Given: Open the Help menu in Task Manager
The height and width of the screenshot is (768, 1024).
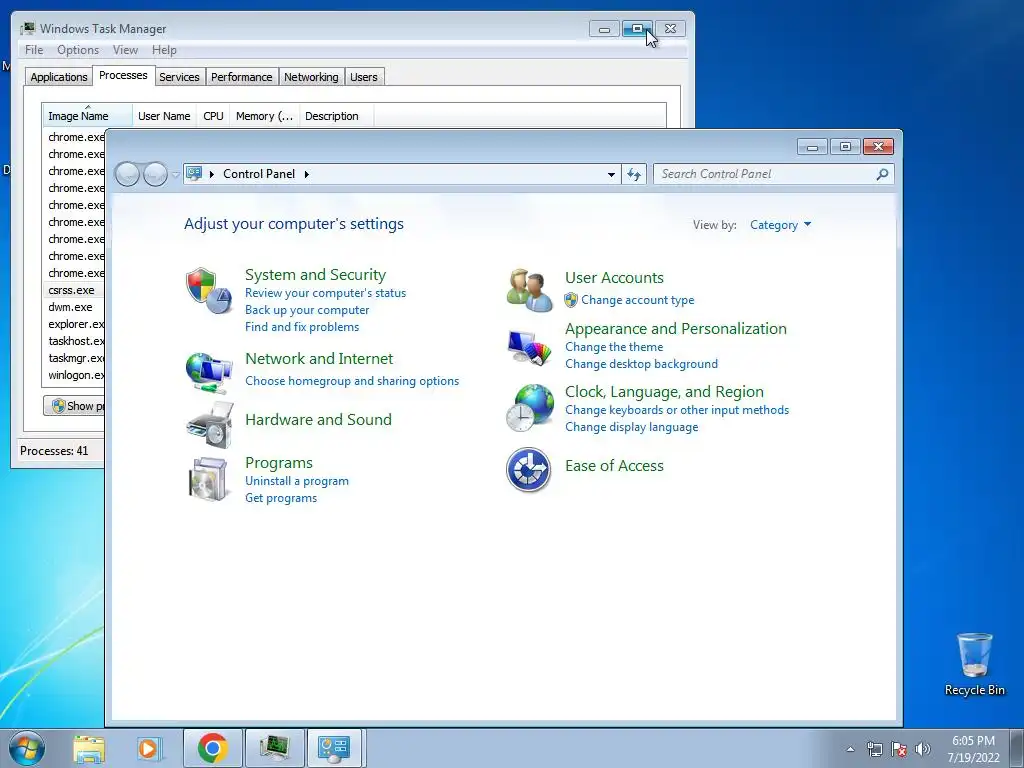Looking at the screenshot, I should [164, 50].
